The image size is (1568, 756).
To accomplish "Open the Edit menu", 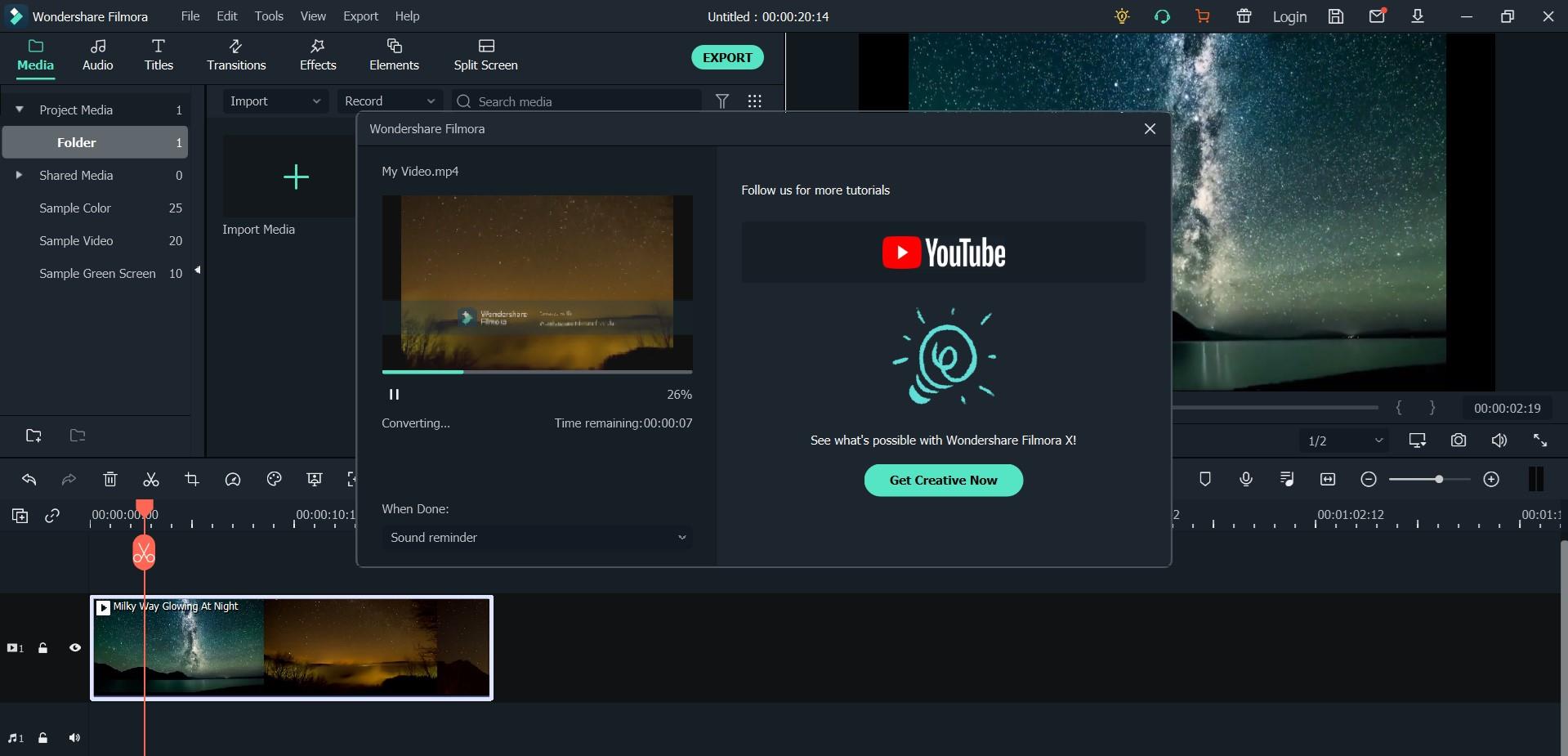I will [227, 16].
